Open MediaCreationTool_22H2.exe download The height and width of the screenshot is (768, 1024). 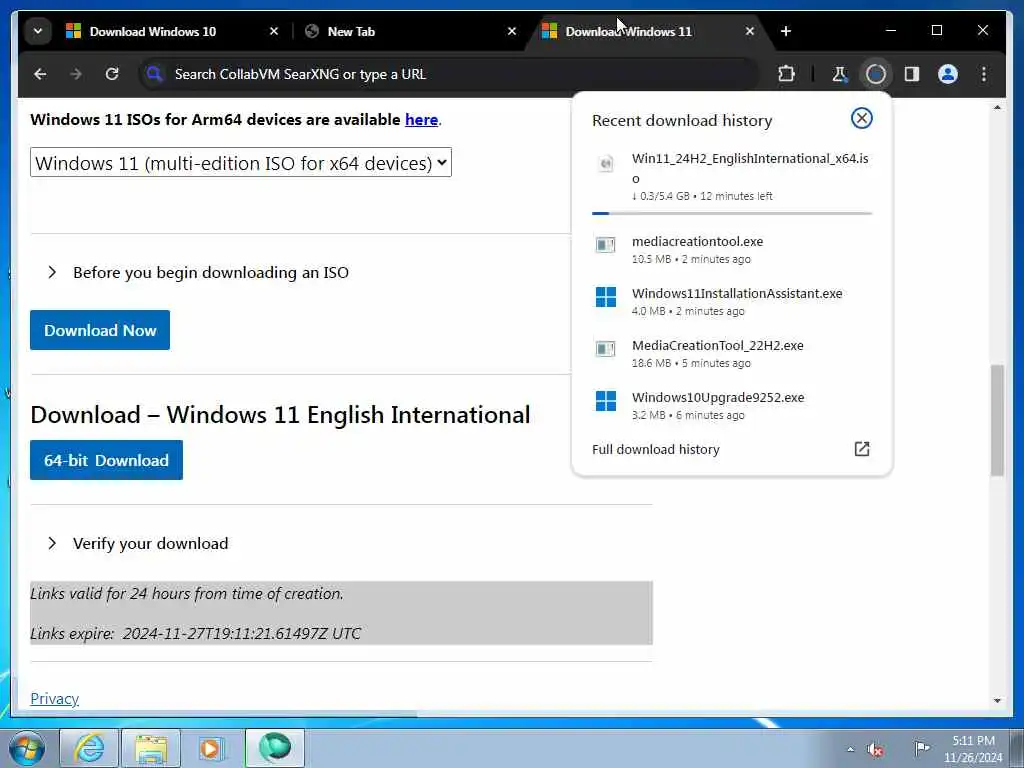(x=731, y=353)
